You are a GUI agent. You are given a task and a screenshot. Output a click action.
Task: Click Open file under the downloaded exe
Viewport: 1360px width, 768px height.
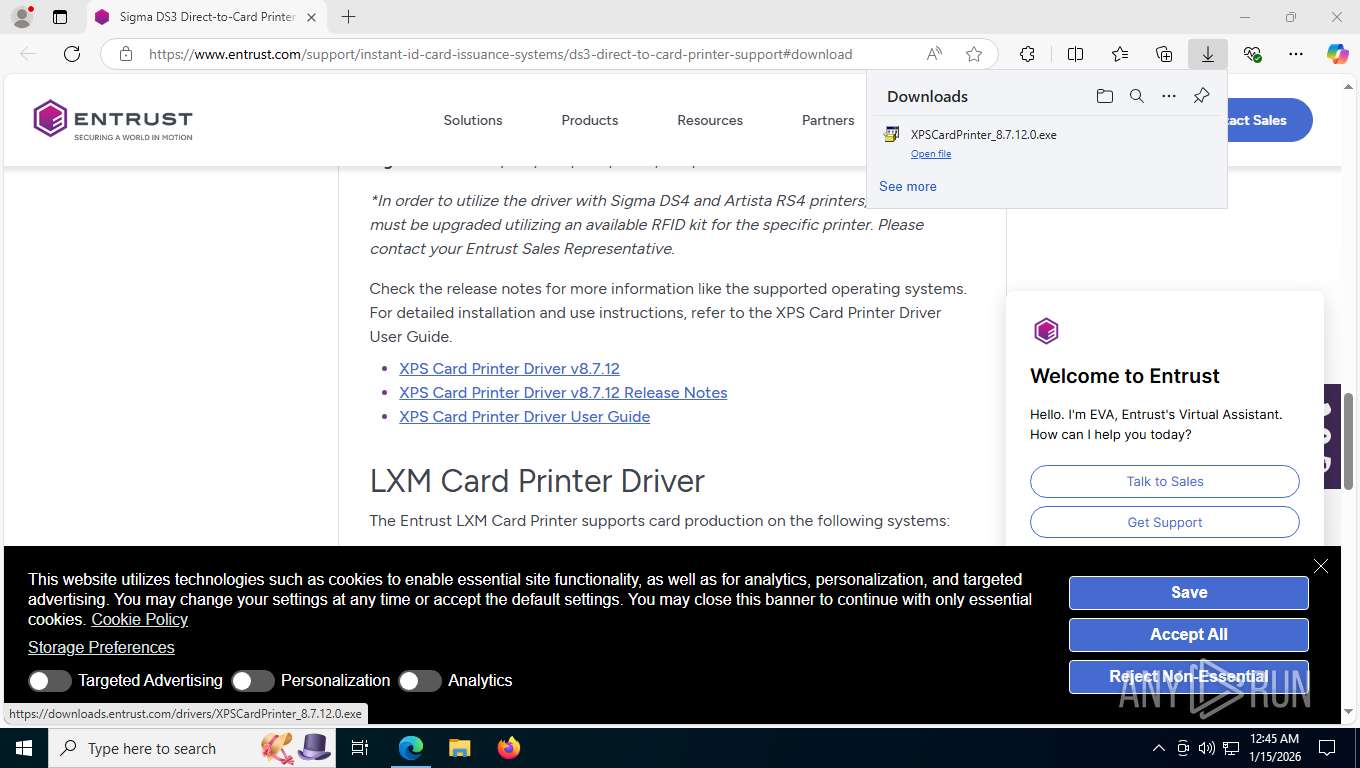tap(931, 154)
